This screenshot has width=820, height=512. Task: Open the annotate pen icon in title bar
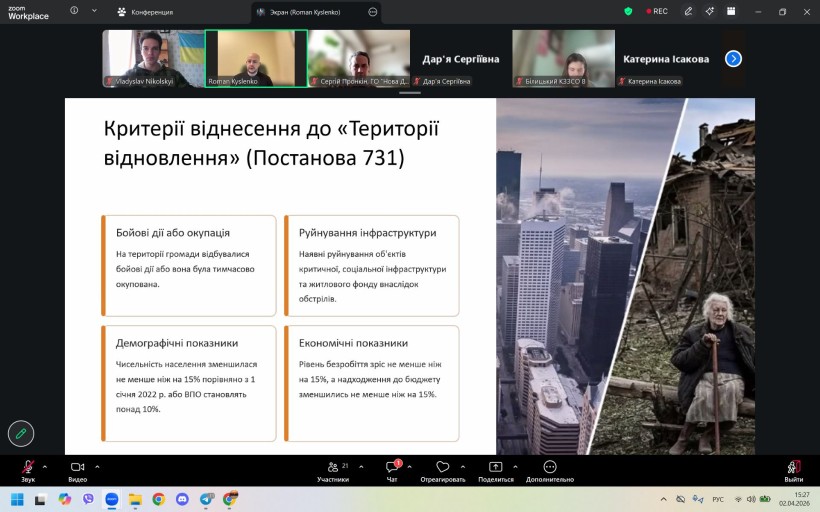(688, 11)
